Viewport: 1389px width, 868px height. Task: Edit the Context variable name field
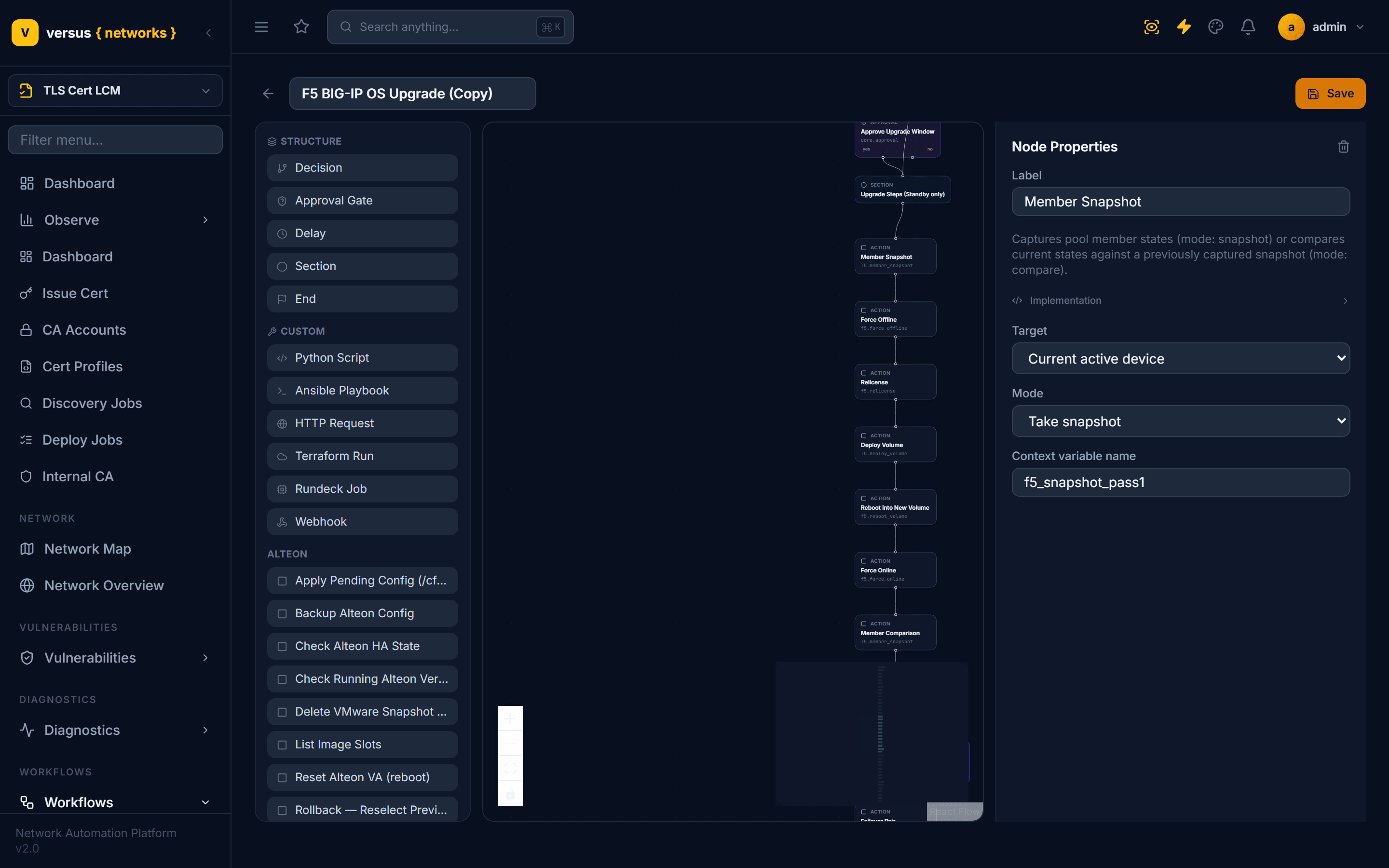tap(1180, 482)
